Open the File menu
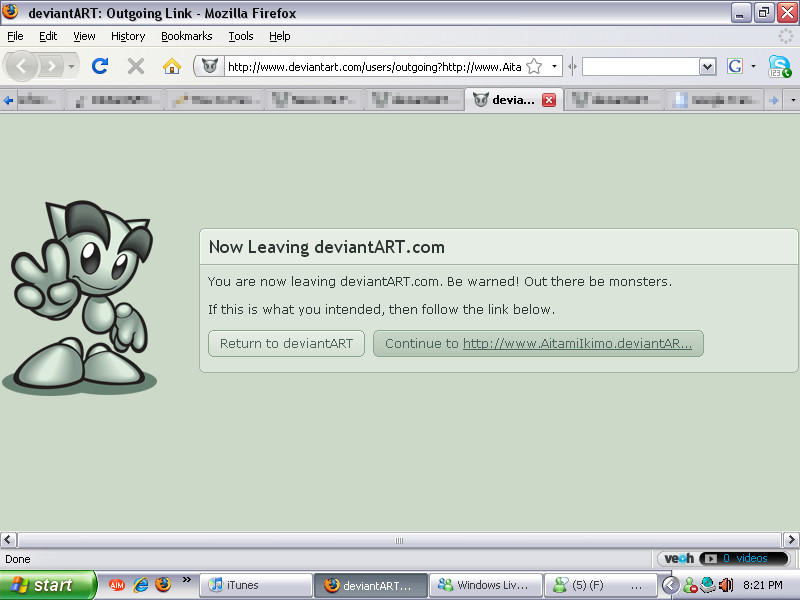 tap(15, 36)
